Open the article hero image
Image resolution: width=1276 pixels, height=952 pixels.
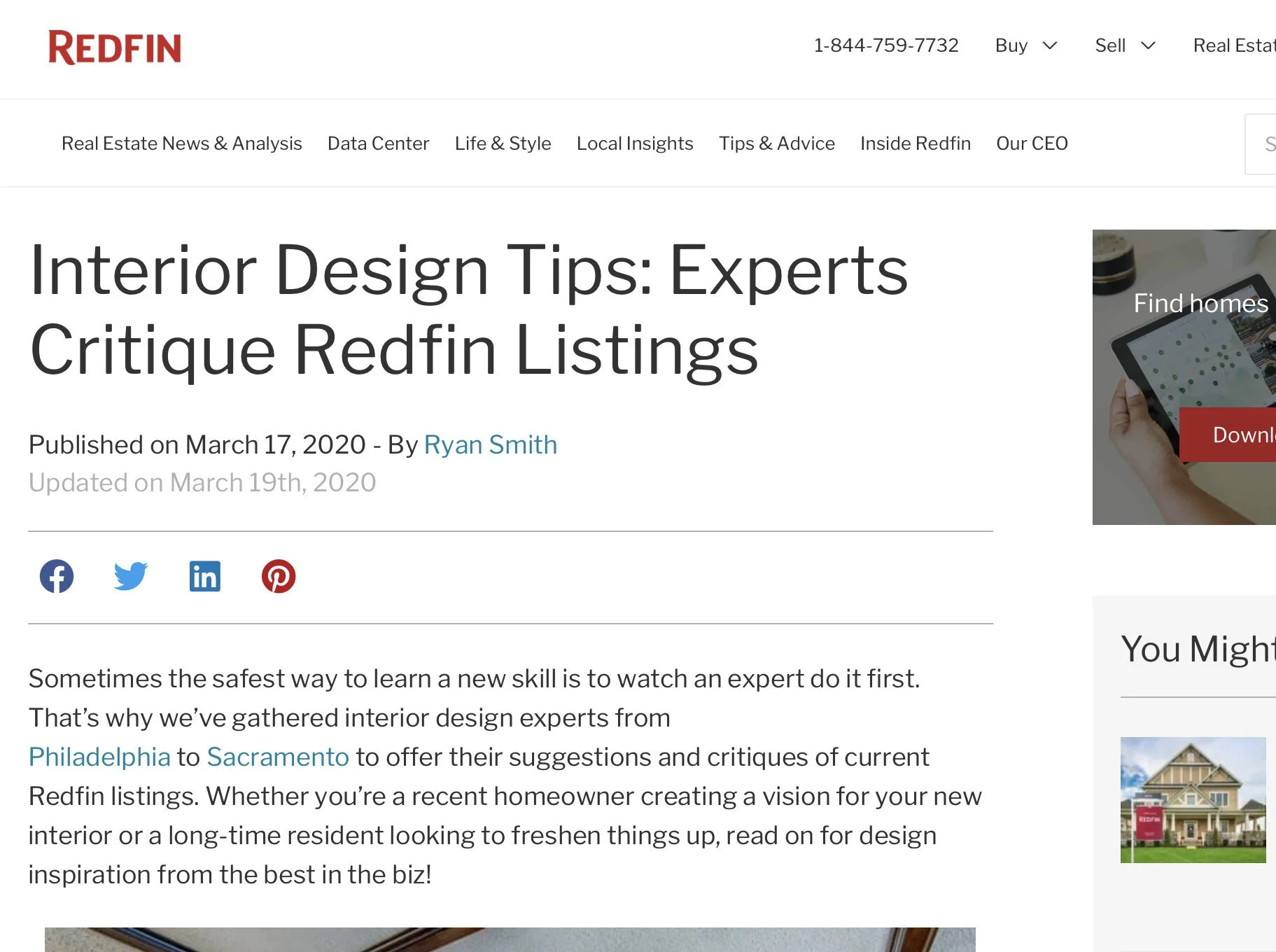(x=510, y=939)
